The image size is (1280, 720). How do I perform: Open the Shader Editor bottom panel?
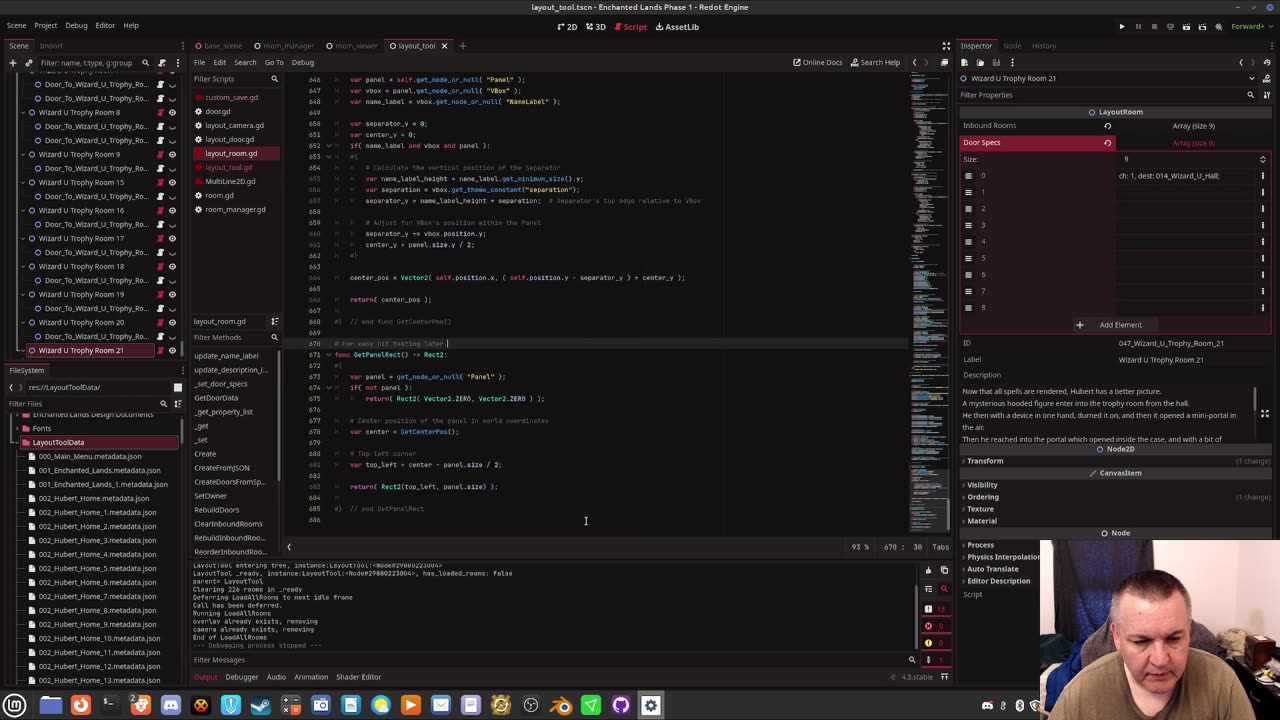358,677
